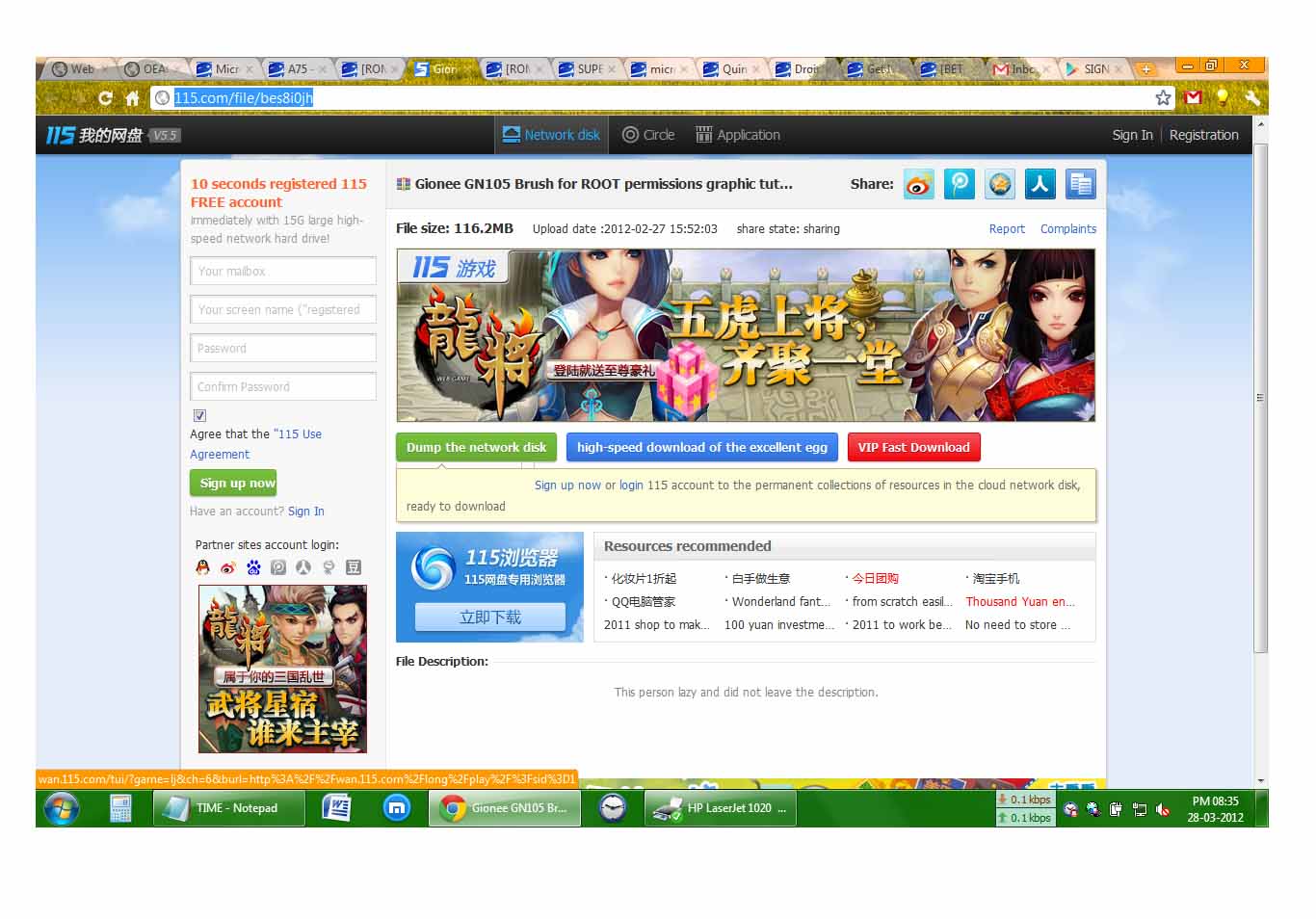Open the QQ电脑管家 recommended link
This screenshot has width=1316, height=919.
point(644,602)
